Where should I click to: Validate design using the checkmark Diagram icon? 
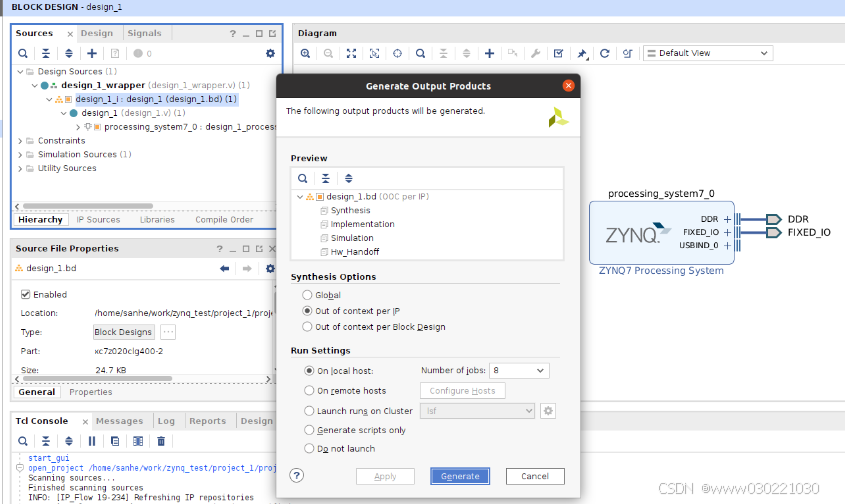[558, 53]
